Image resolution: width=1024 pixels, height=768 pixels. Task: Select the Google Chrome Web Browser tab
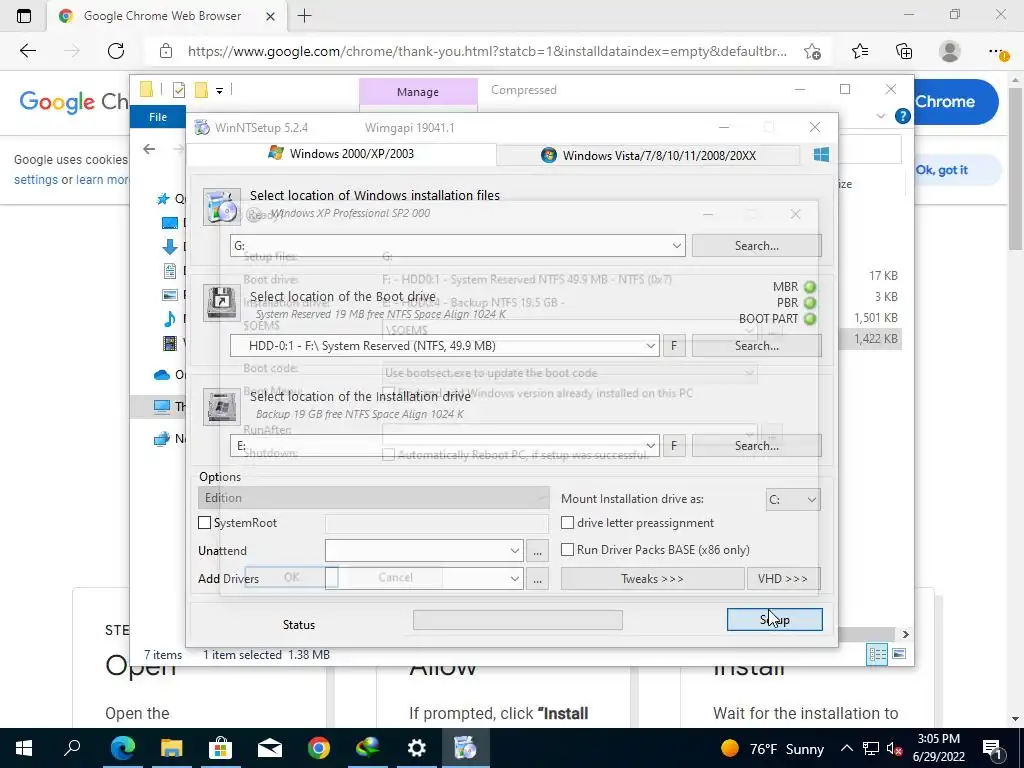(x=163, y=16)
